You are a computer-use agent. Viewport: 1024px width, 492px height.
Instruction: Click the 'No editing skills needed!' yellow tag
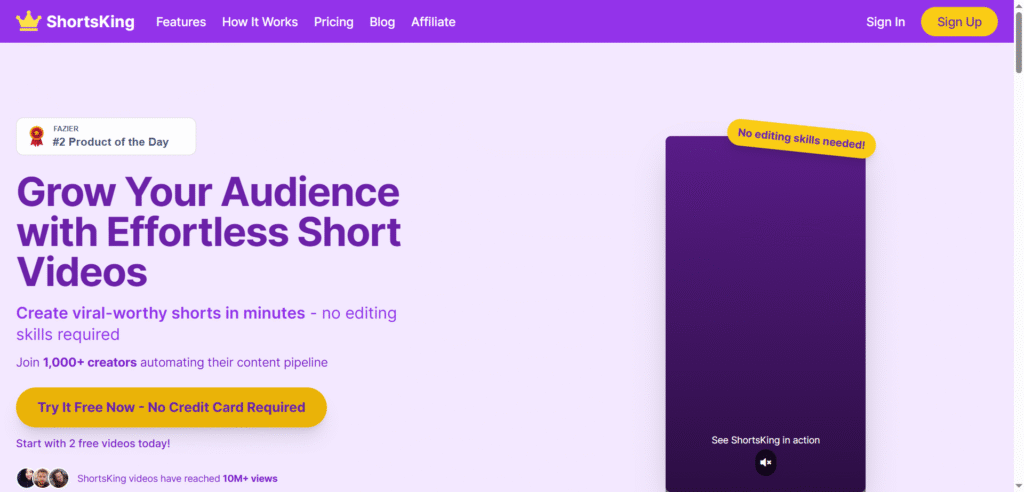pyautogui.click(x=801, y=139)
